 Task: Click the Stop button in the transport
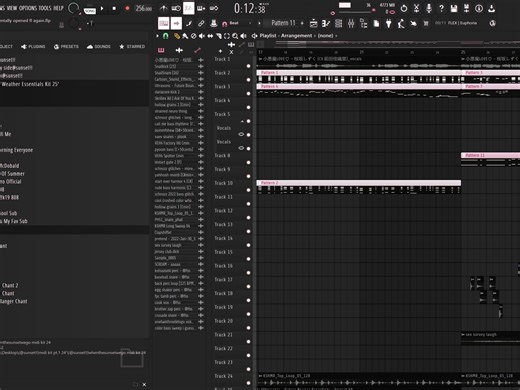pos(114,8)
